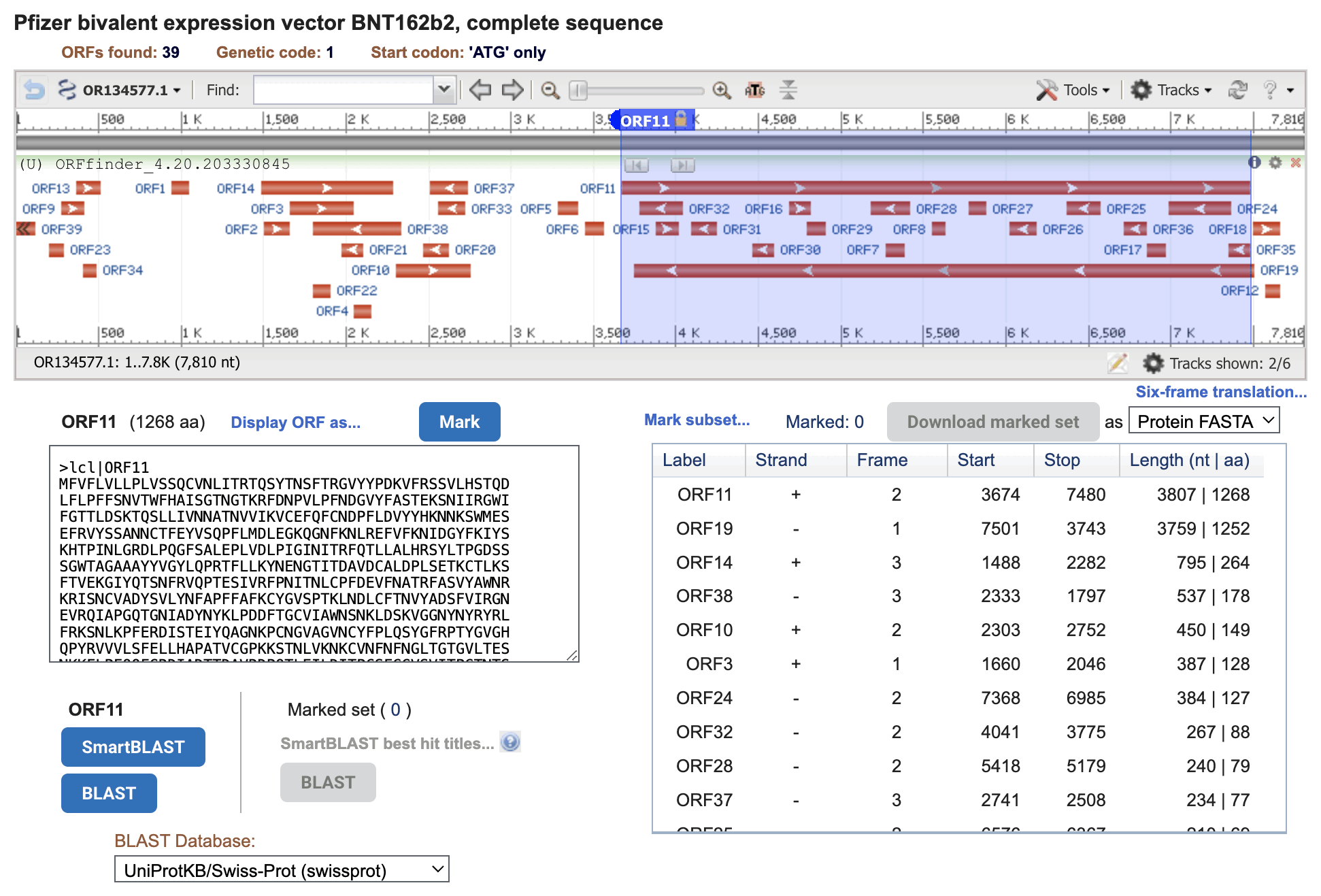Image resolution: width=1321 pixels, height=896 pixels.
Task: Click the ATG zoom-to-sequence icon
Action: pos(754,90)
